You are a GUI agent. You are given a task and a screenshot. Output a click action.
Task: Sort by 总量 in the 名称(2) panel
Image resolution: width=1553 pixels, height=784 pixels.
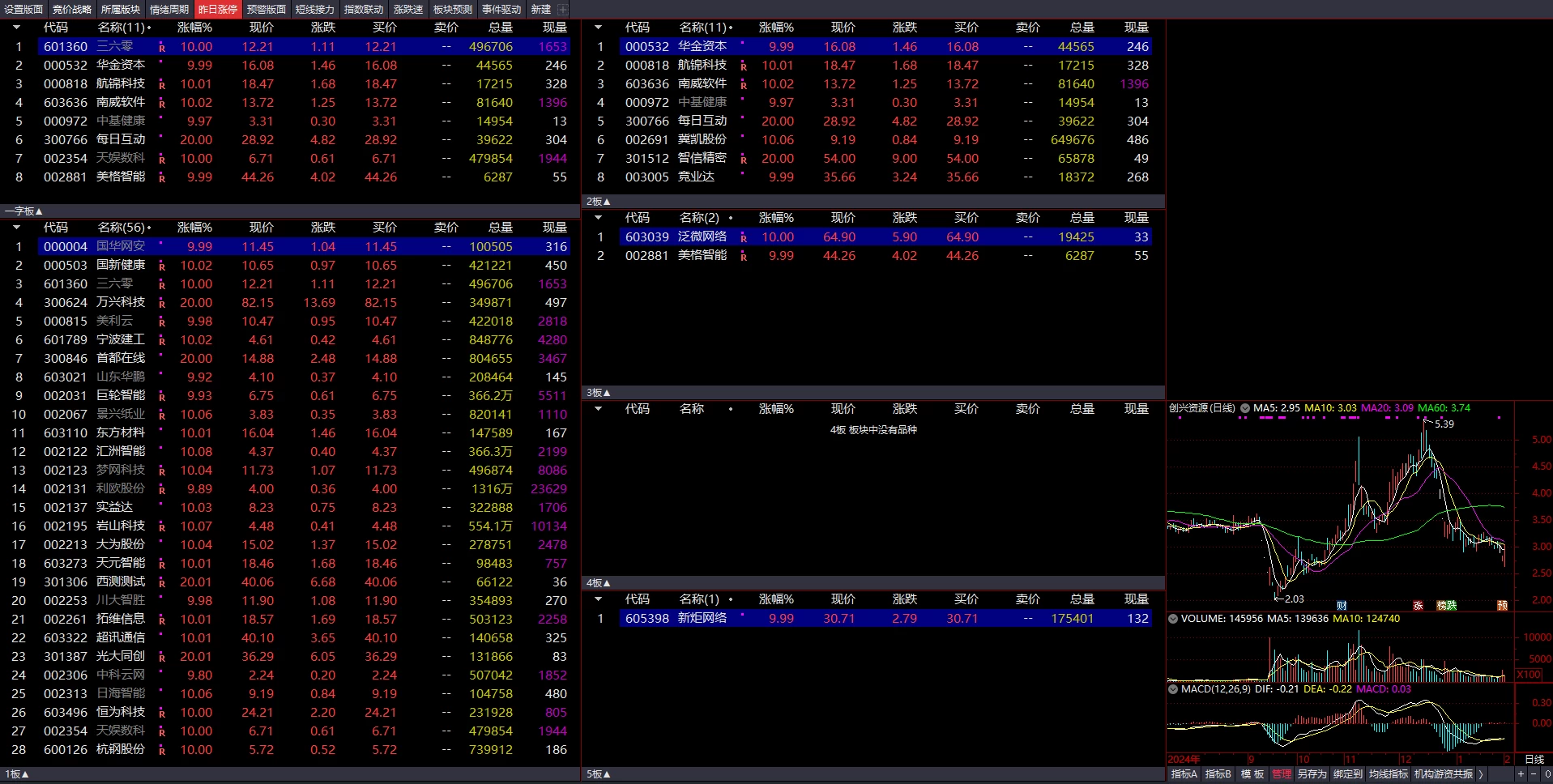[x=1082, y=217]
